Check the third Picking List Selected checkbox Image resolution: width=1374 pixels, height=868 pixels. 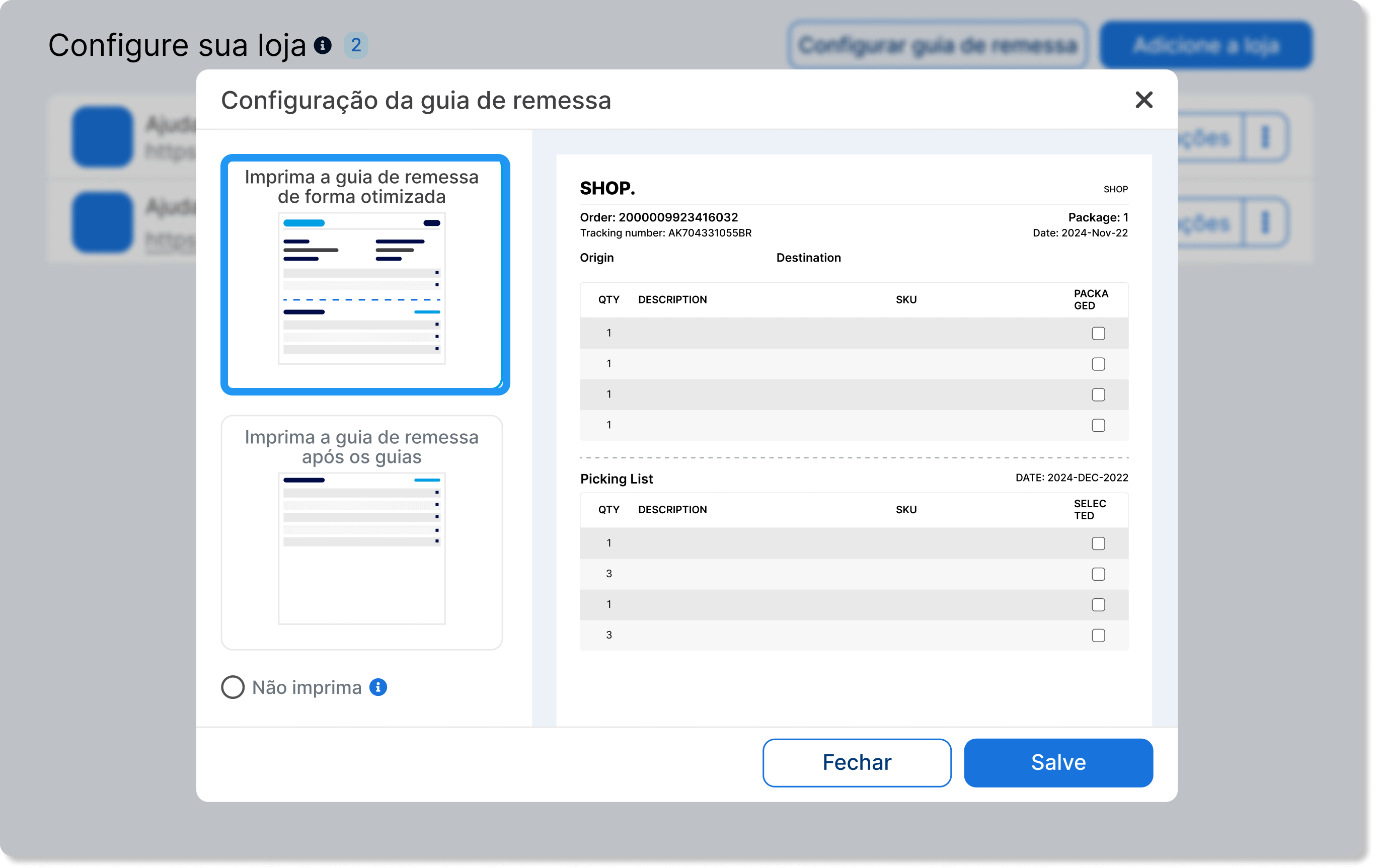(x=1098, y=604)
